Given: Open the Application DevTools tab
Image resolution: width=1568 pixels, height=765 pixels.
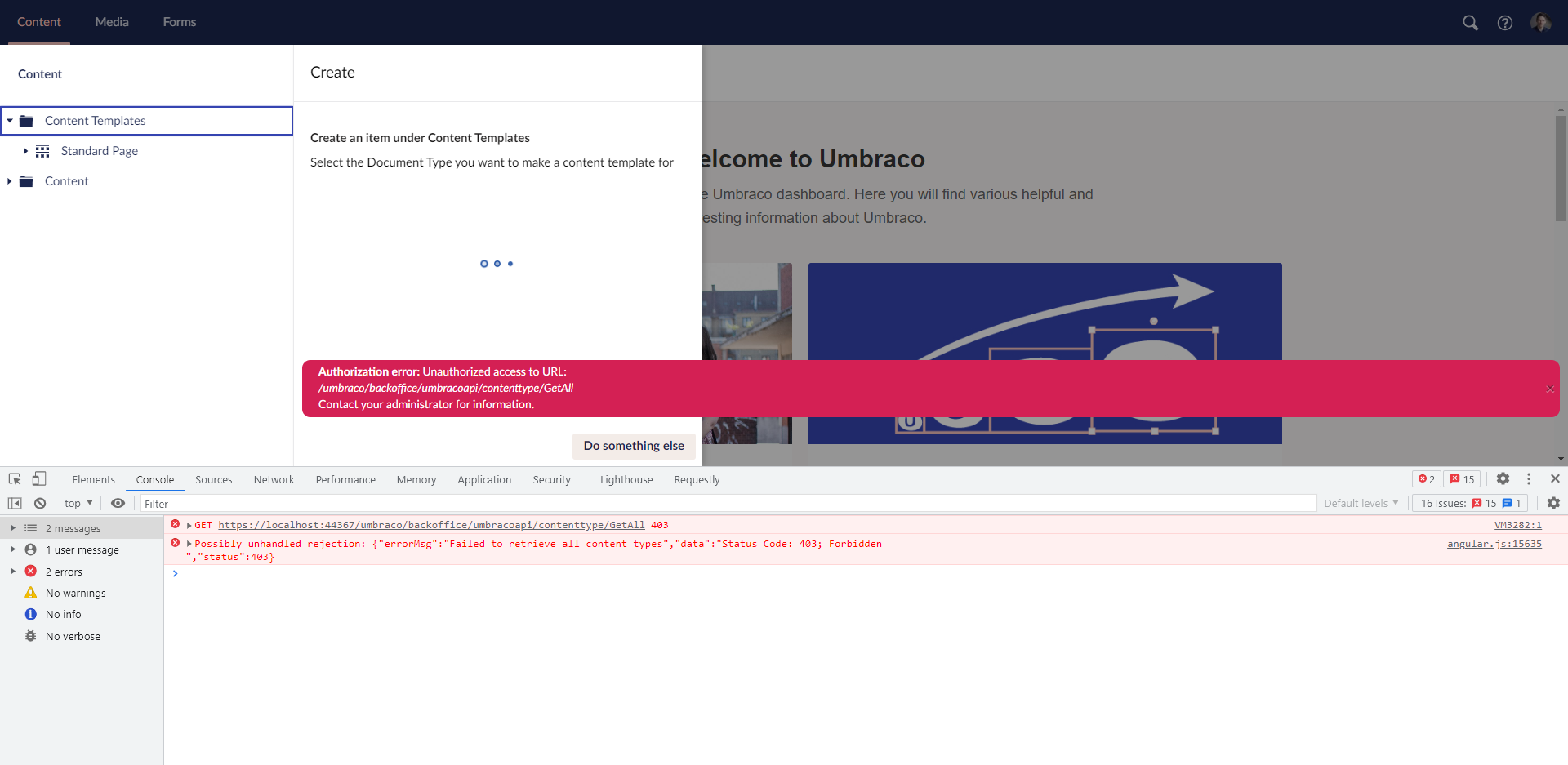Looking at the screenshot, I should pos(484,479).
